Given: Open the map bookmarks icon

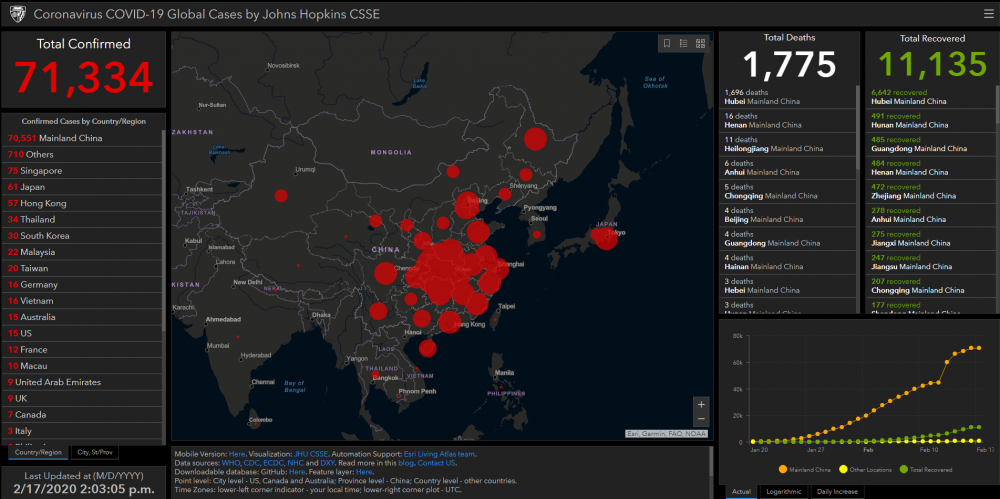Looking at the screenshot, I should click(x=666, y=43).
